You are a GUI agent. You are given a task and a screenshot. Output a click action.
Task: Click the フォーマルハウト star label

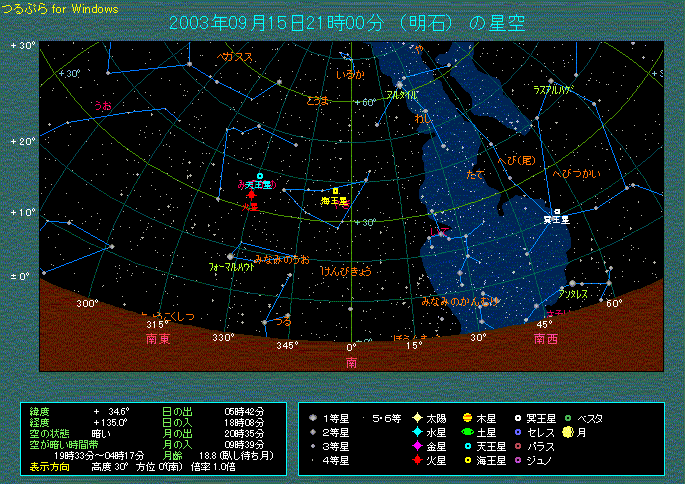pos(230,269)
